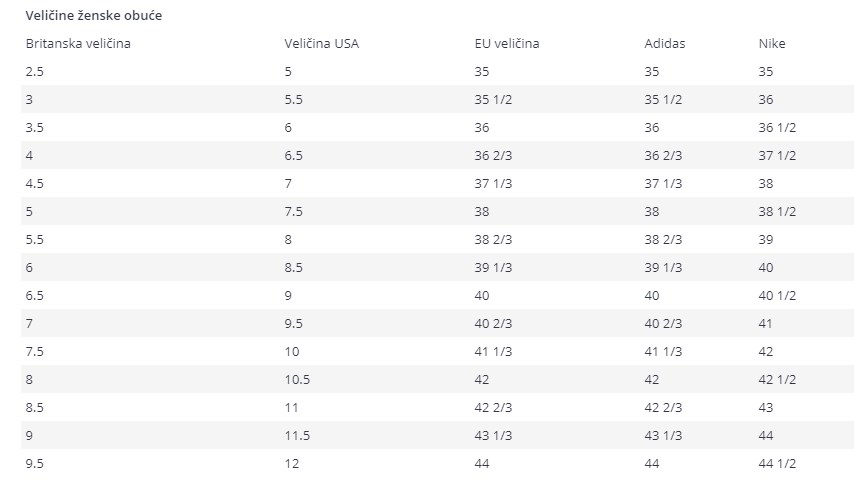Click Adidas size 41 1/3 cell
Viewport: 854px width, 498px height.
663,352
